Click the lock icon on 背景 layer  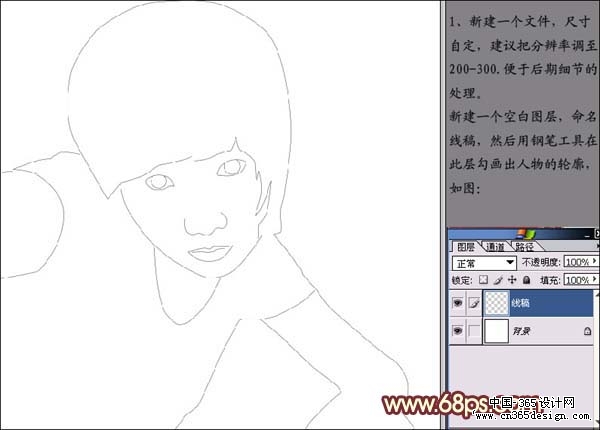tap(587, 331)
